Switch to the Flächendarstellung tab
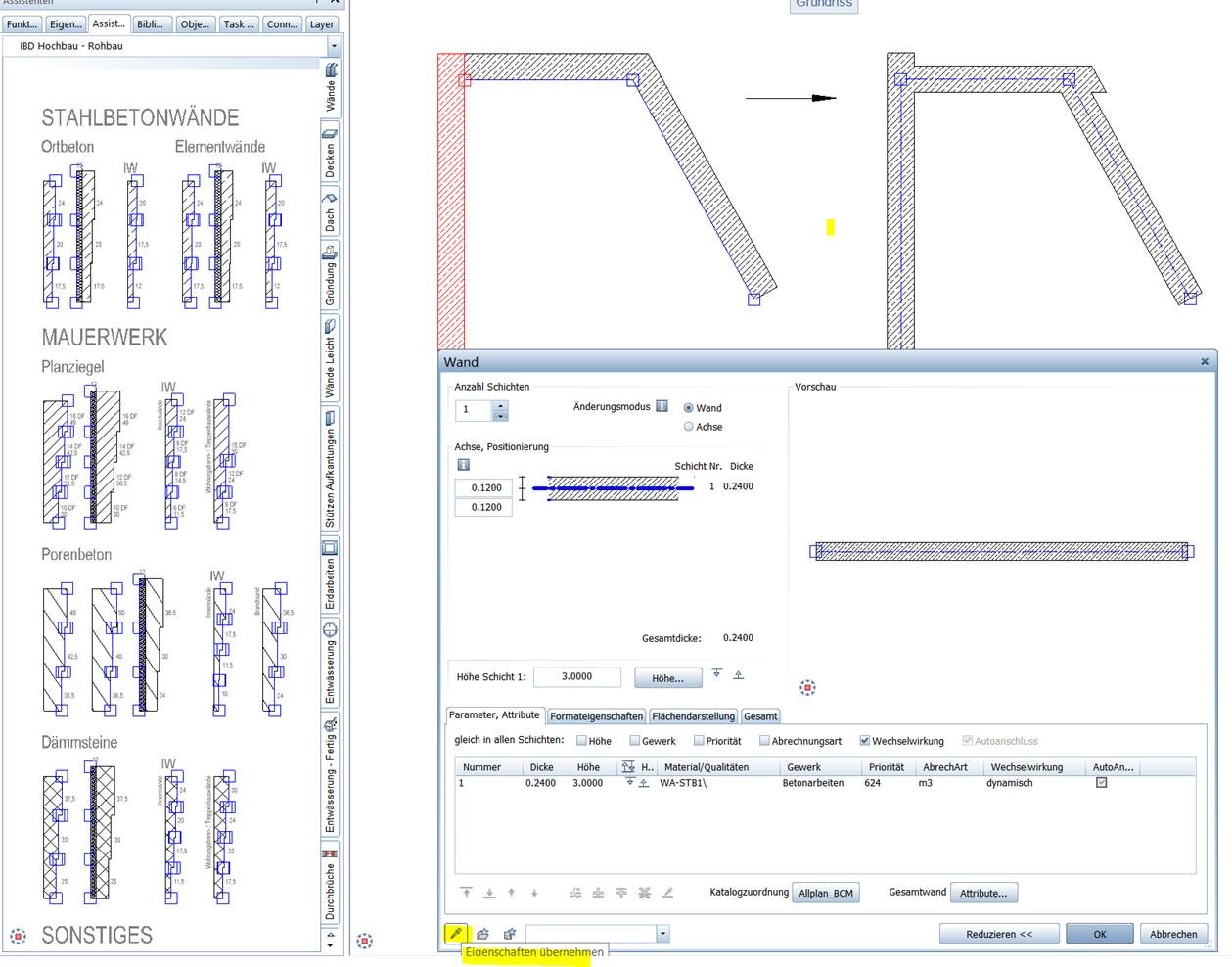Screen dimensions: 1232x967 693,716
